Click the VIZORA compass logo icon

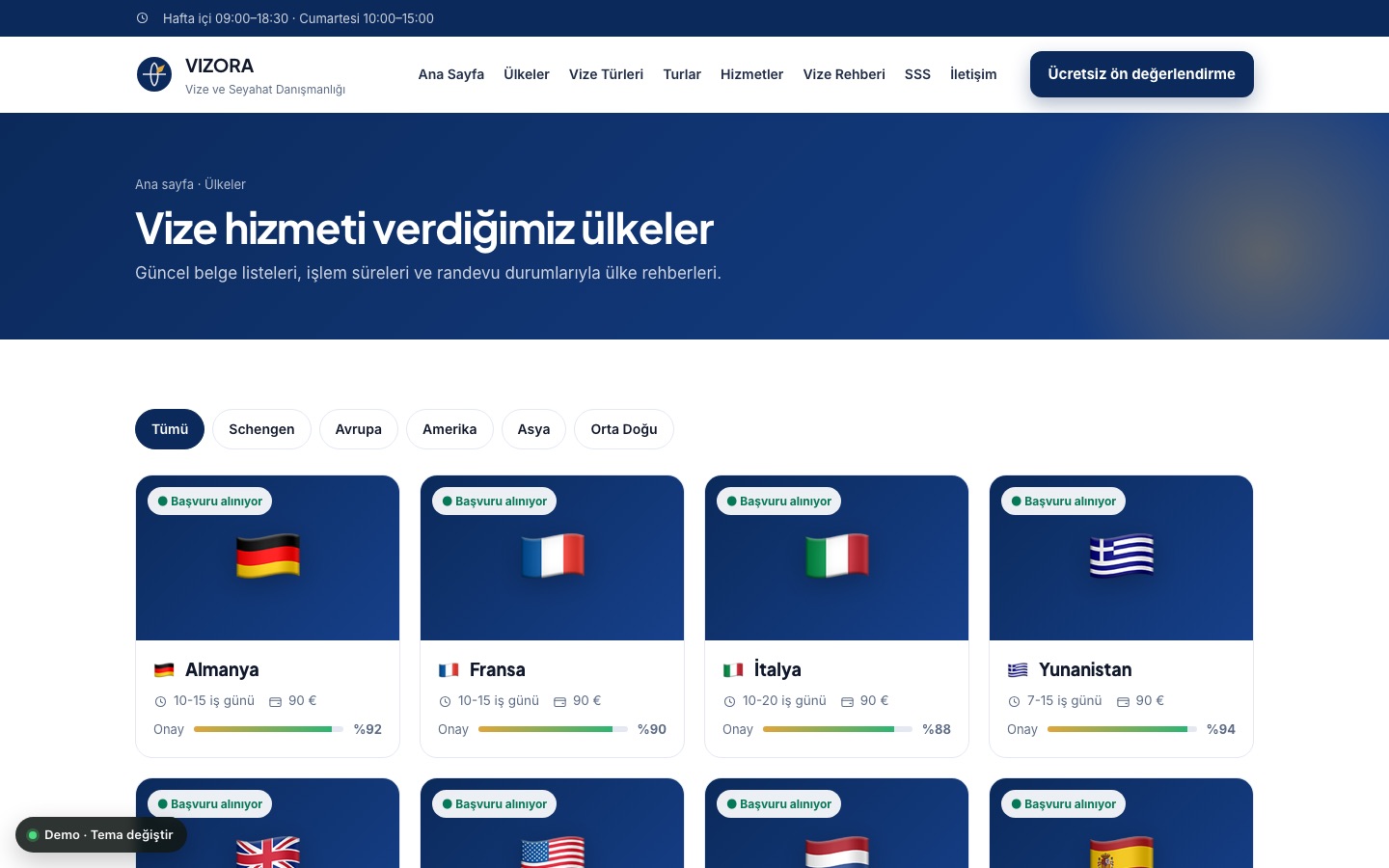click(x=154, y=74)
